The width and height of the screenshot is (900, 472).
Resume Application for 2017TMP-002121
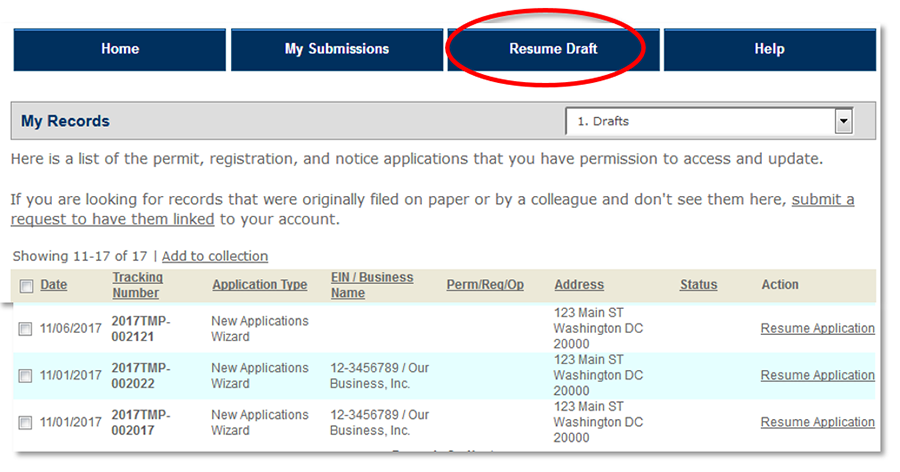(x=817, y=328)
